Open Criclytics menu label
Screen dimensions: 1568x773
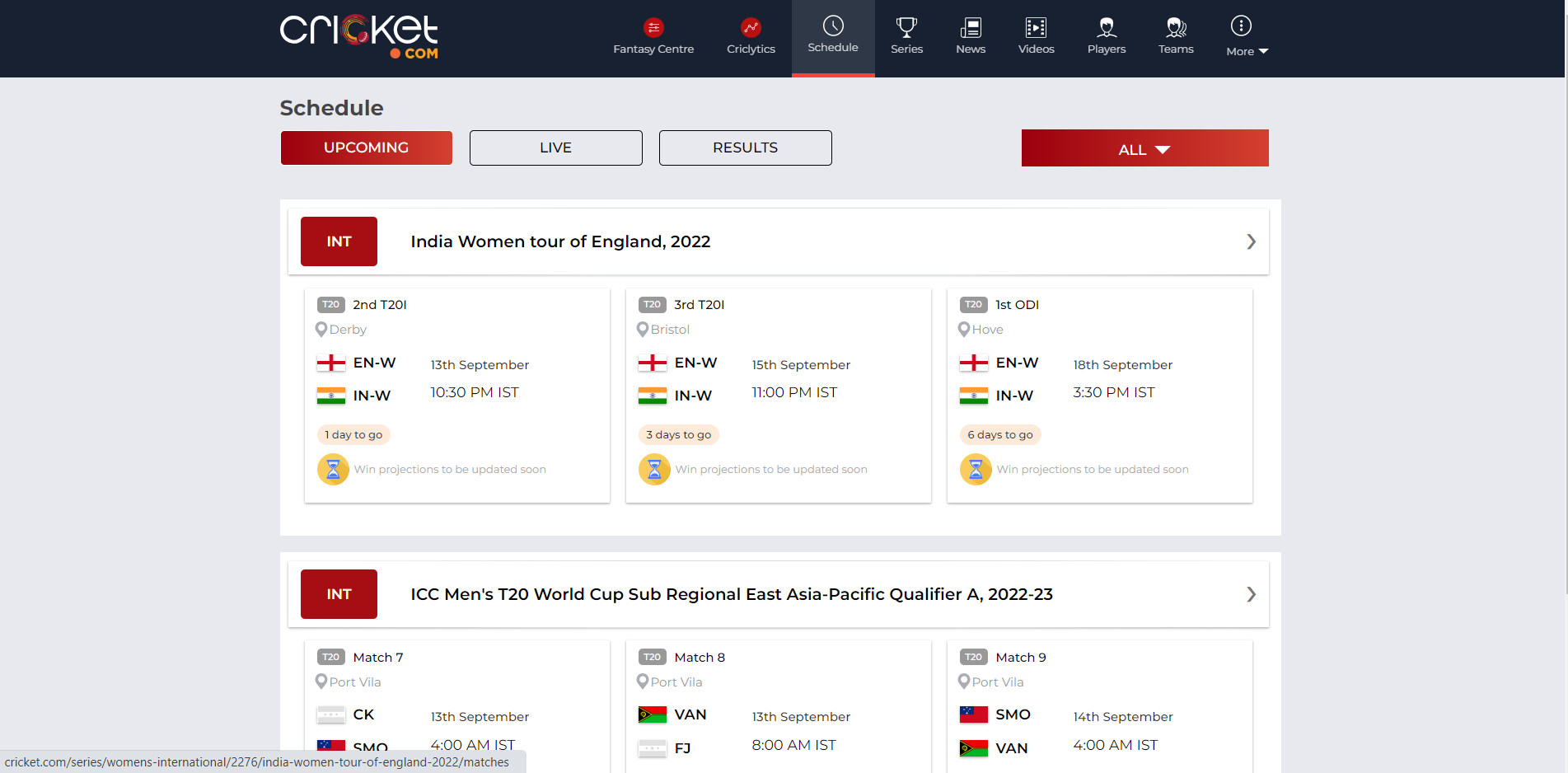[751, 49]
